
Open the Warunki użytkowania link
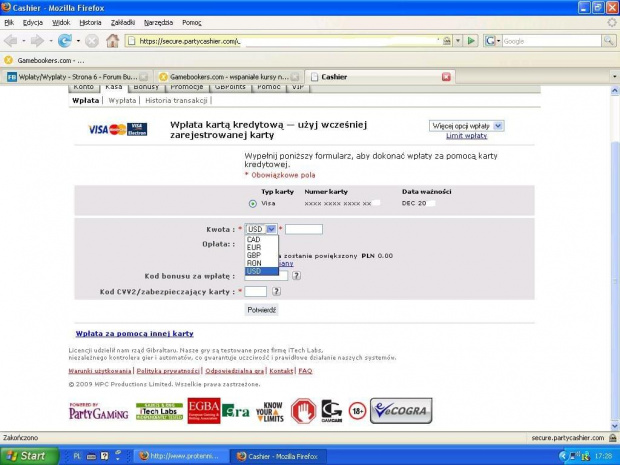point(100,371)
